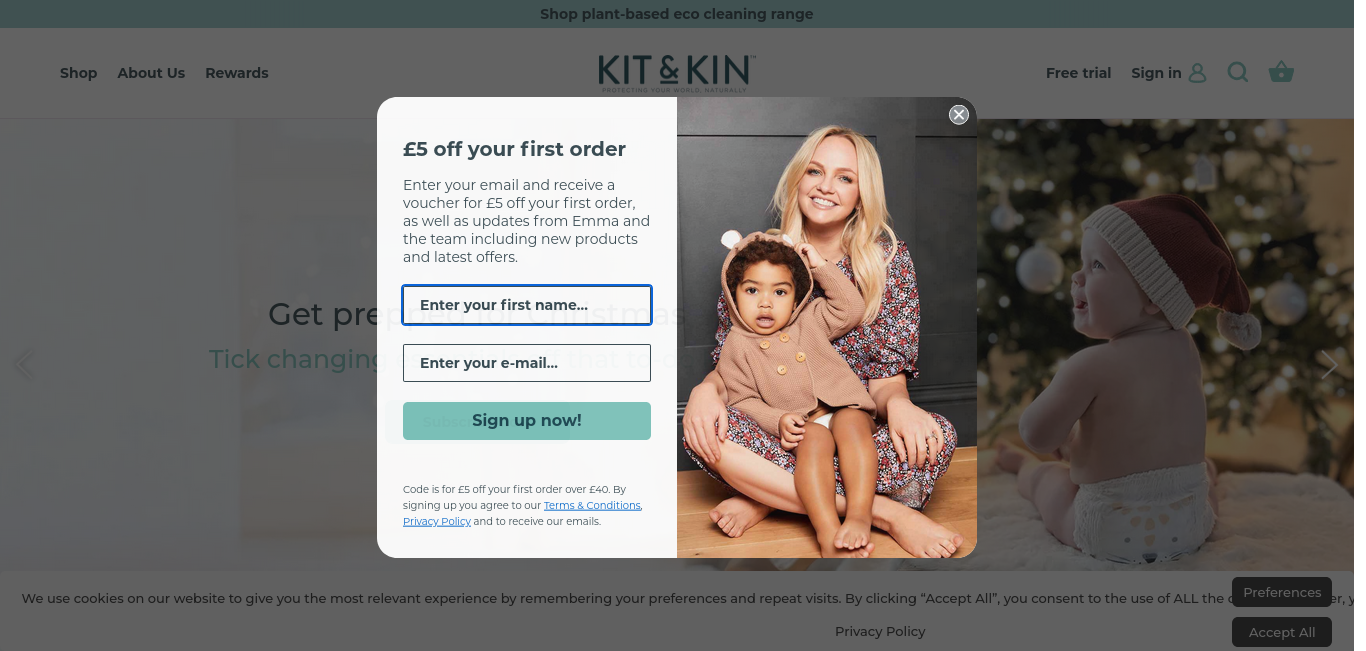This screenshot has height=651, width=1366.
Task: Focus the first name field
Action: [527, 305]
